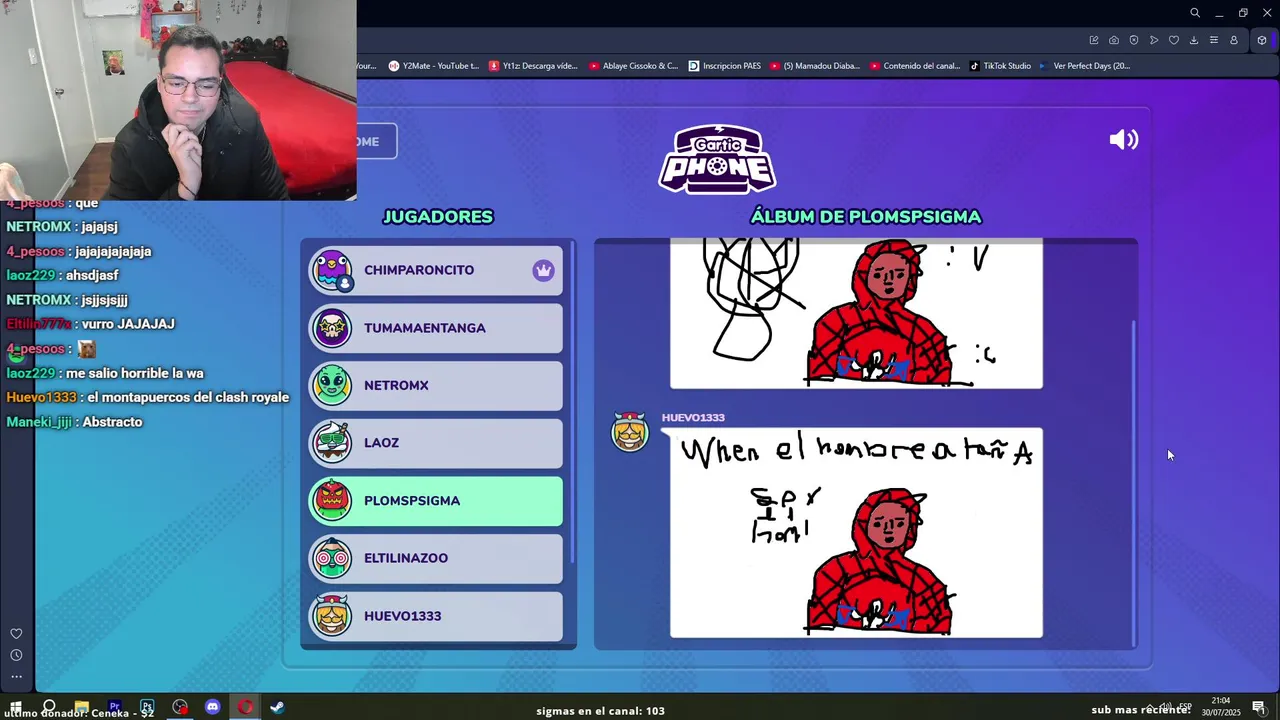Open the Mamadou Diaba bookmark
Image resolution: width=1280 pixels, height=720 pixels.
point(814,66)
